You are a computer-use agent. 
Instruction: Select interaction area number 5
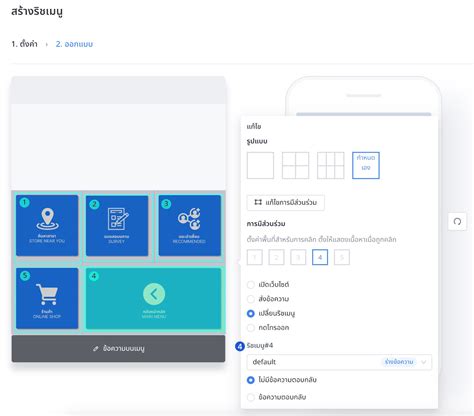342,257
